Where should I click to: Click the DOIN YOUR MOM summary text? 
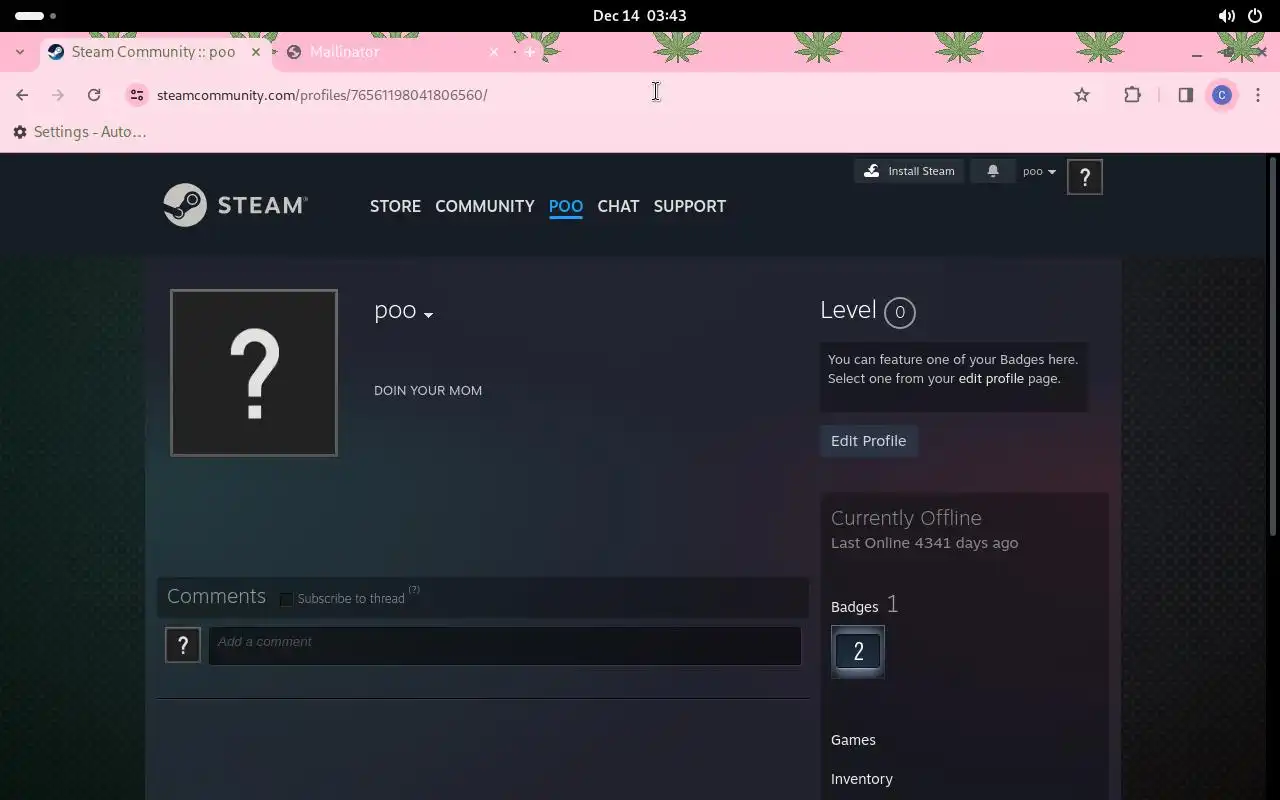tap(428, 390)
